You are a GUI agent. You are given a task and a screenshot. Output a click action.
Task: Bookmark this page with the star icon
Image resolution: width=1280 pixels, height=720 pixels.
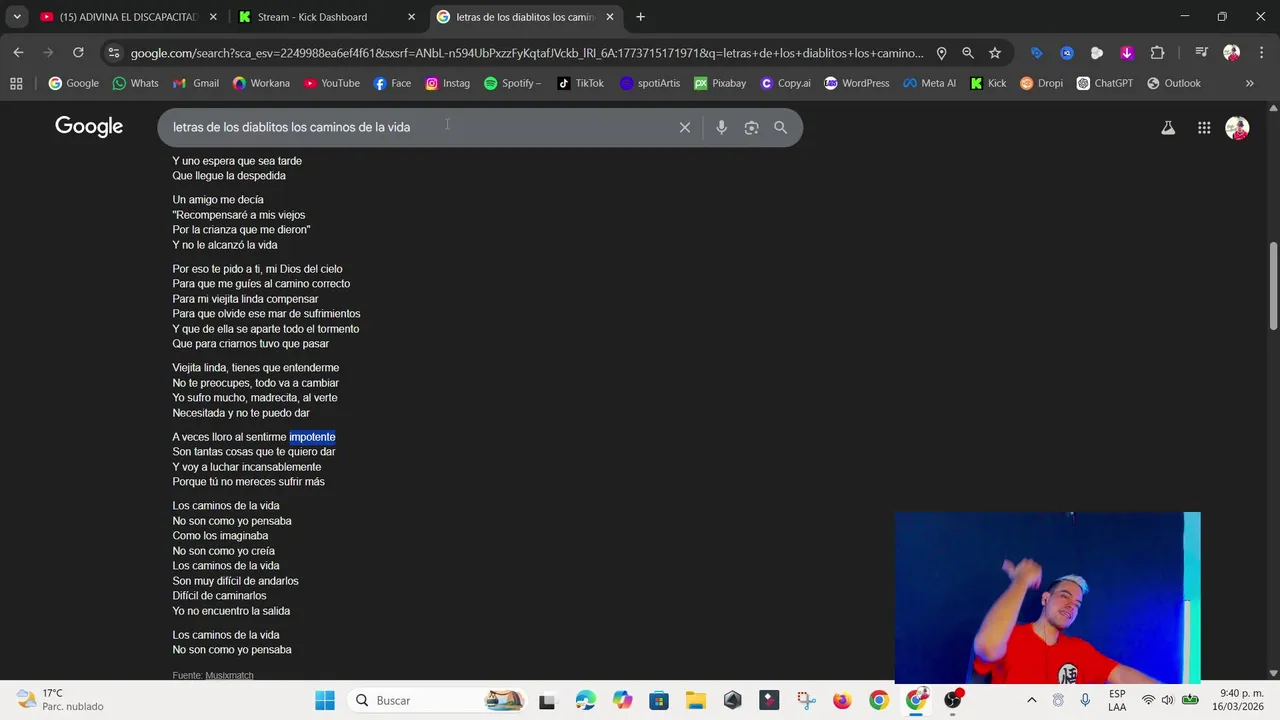995,53
